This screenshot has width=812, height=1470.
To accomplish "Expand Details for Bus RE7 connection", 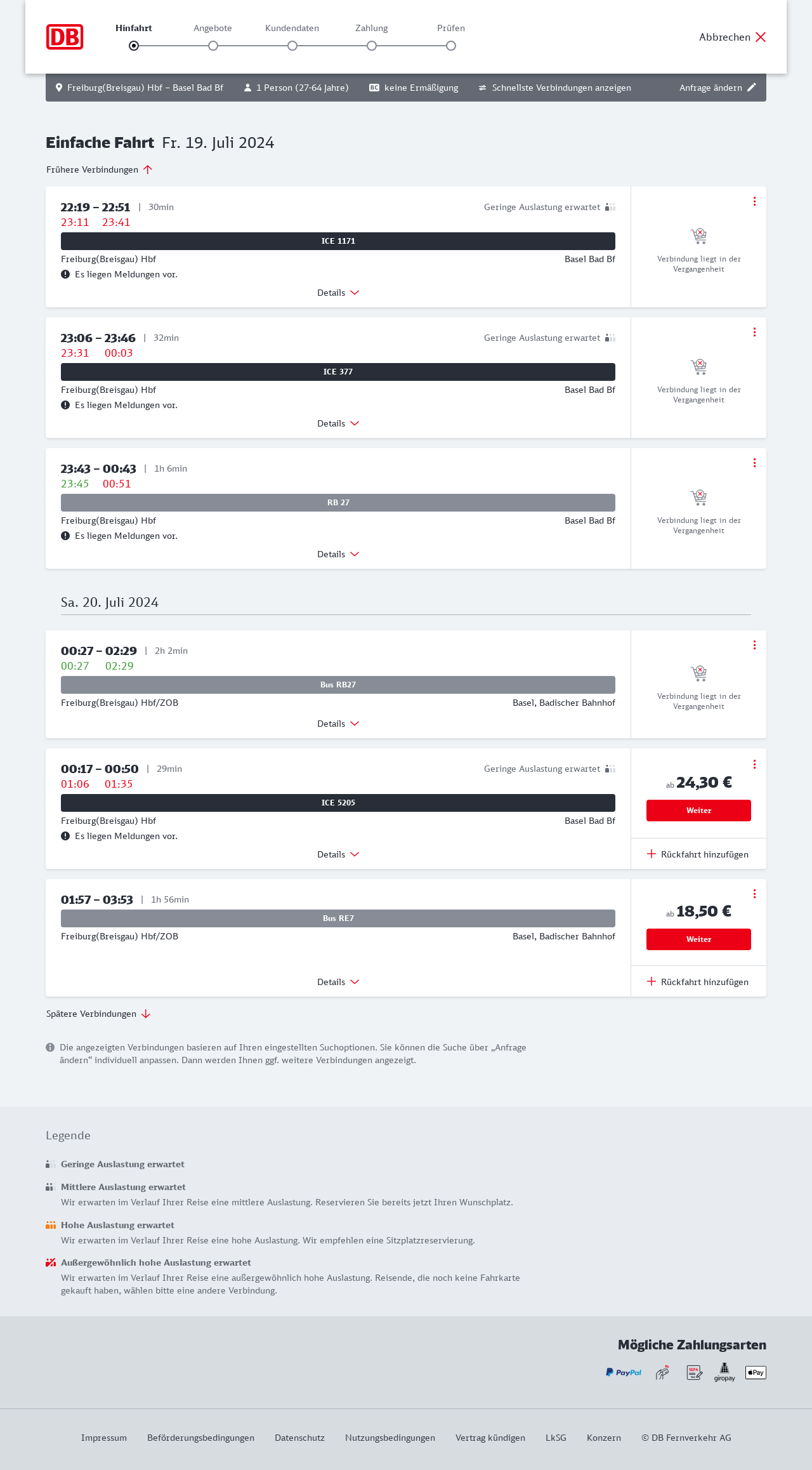I will click(x=338, y=982).
